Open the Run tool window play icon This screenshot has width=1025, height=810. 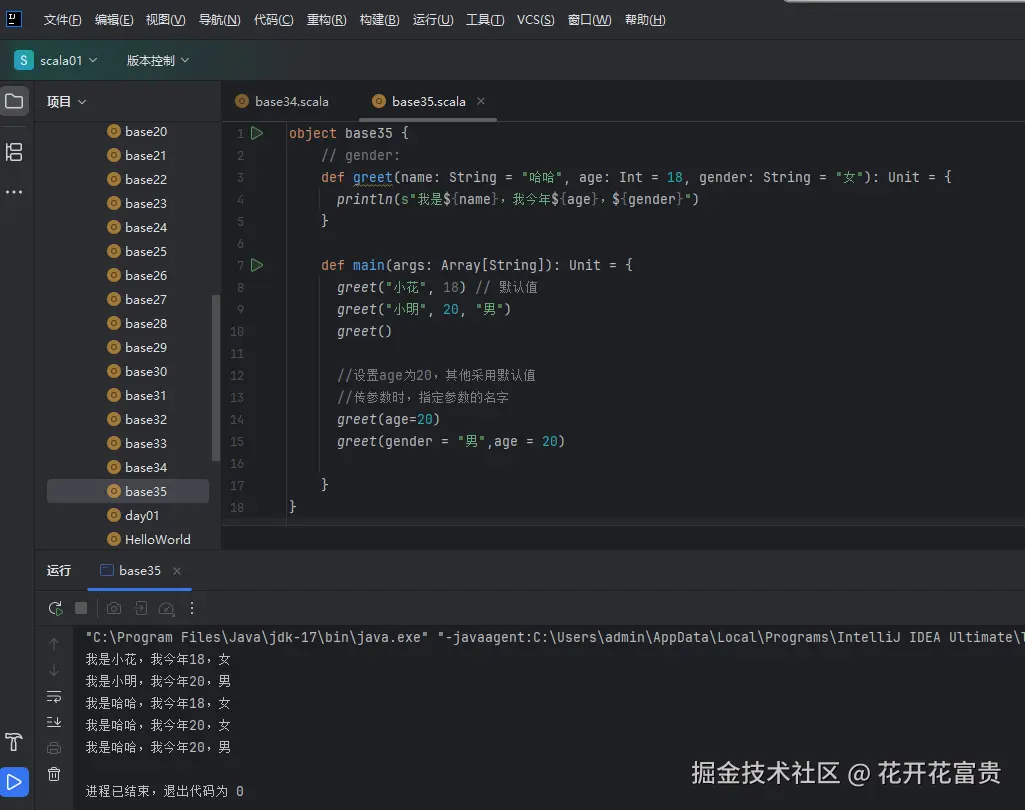tap(14, 782)
